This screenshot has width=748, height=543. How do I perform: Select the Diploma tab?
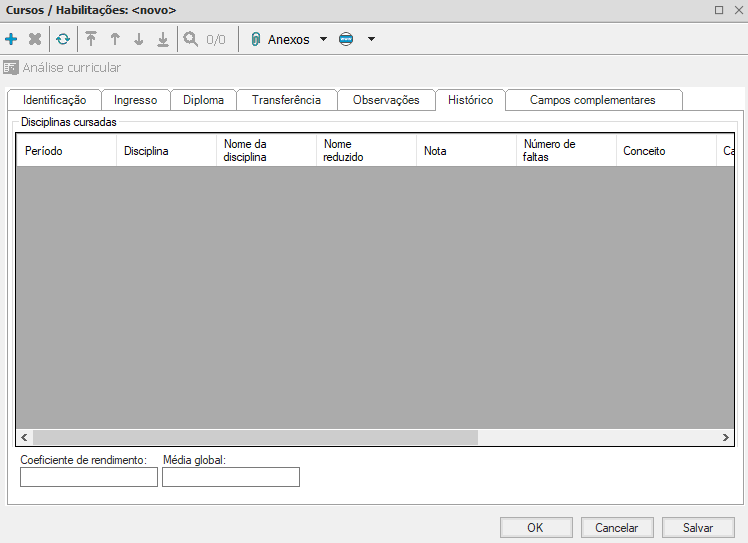(x=203, y=100)
